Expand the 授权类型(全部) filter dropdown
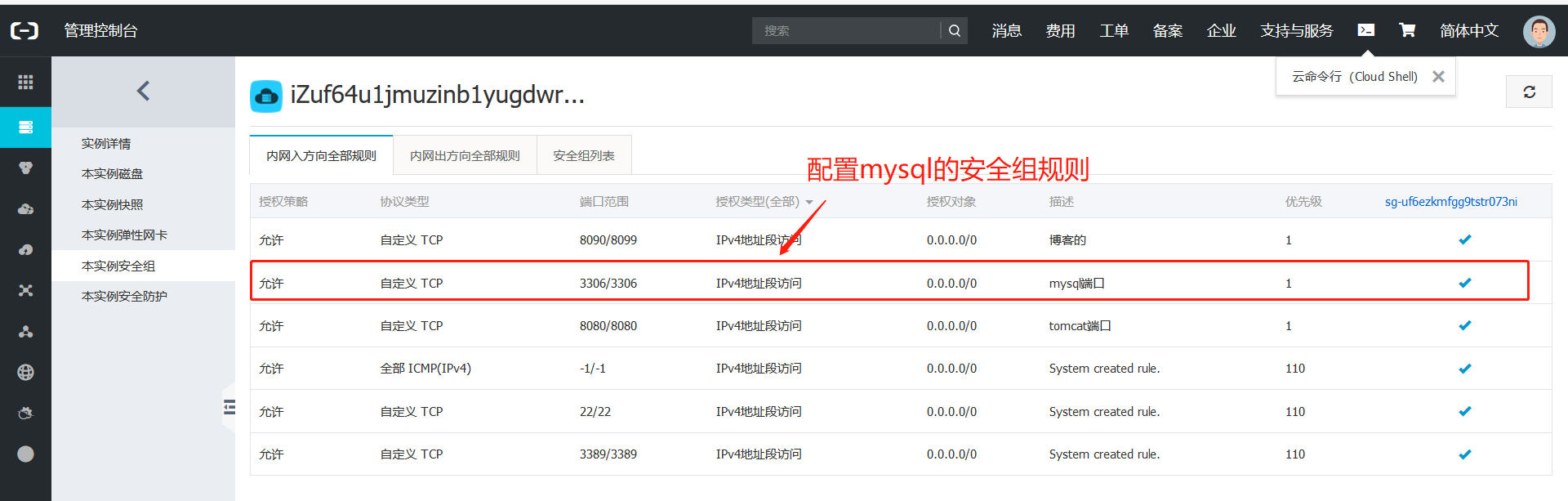1568x501 pixels. pyautogui.click(x=764, y=201)
